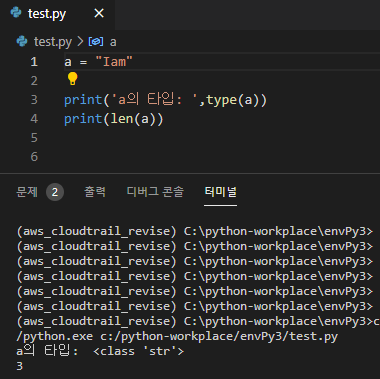Click line number 1 in the gutter
The height and width of the screenshot is (379, 380).
pyautogui.click(x=34, y=62)
